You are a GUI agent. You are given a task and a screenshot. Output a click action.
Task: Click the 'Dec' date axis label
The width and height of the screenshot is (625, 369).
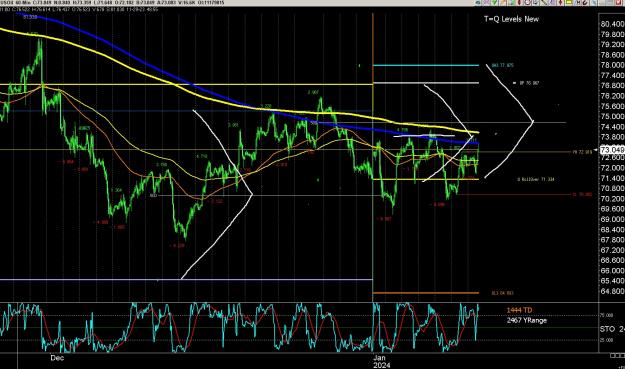pyautogui.click(x=57, y=358)
